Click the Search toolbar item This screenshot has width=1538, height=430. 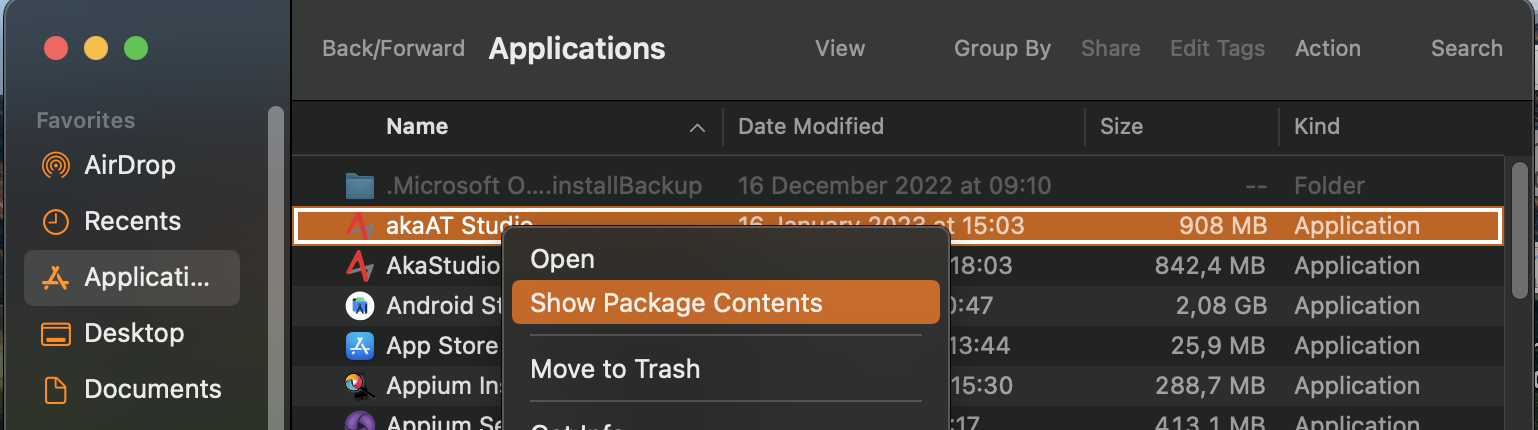pyautogui.click(x=1466, y=48)
